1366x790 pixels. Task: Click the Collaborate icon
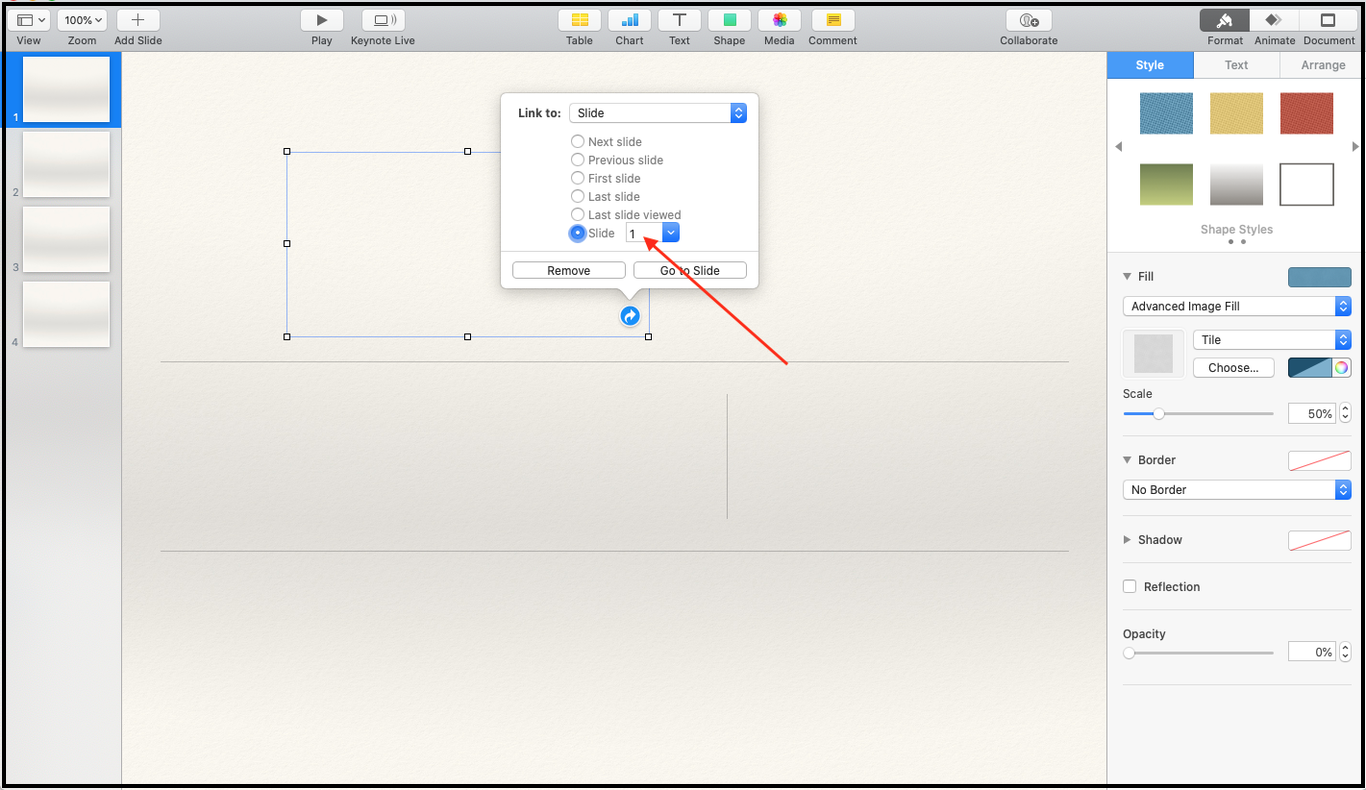pos(1028,21)
